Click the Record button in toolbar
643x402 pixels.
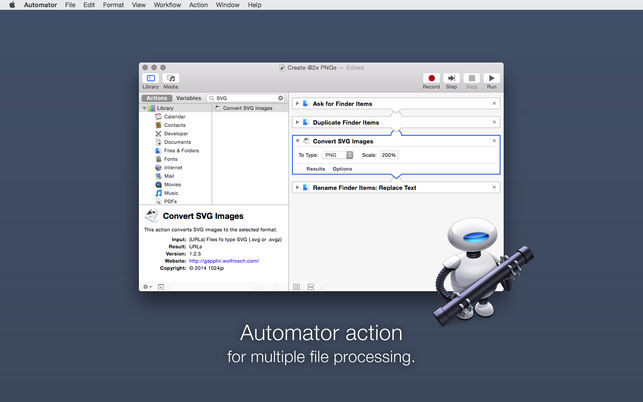click(431, 78)
